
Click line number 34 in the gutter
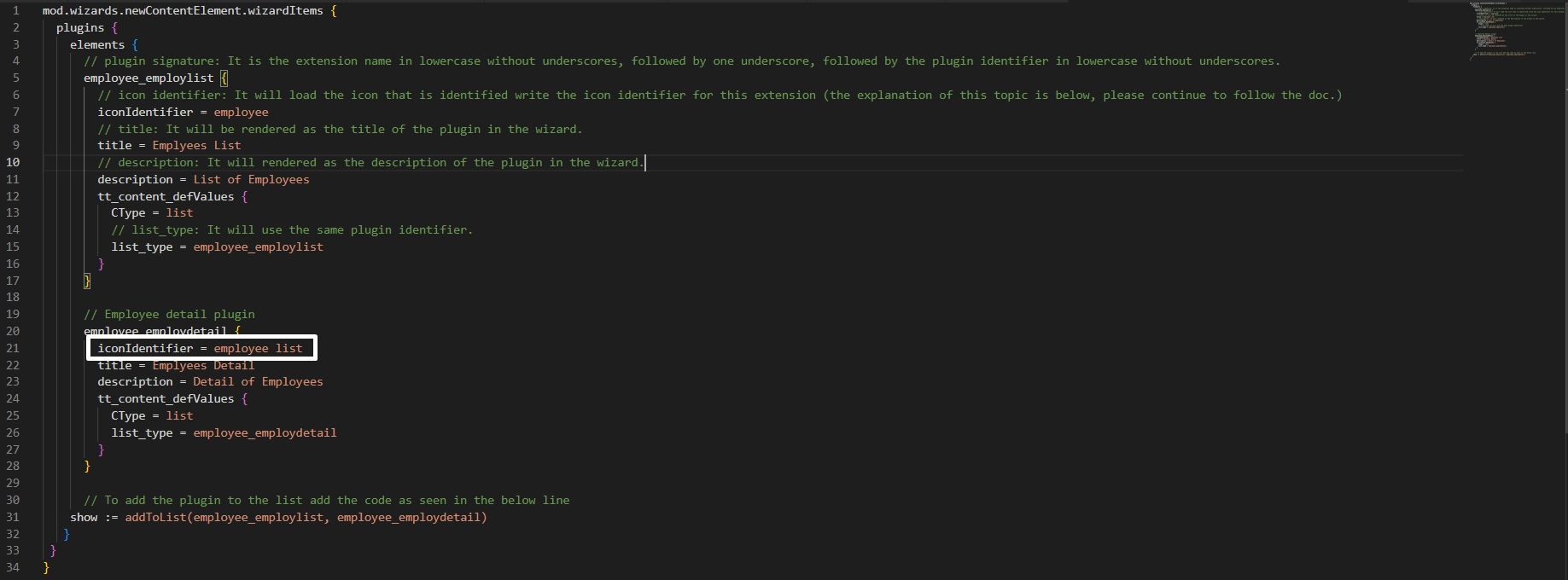tap(13, 567)
